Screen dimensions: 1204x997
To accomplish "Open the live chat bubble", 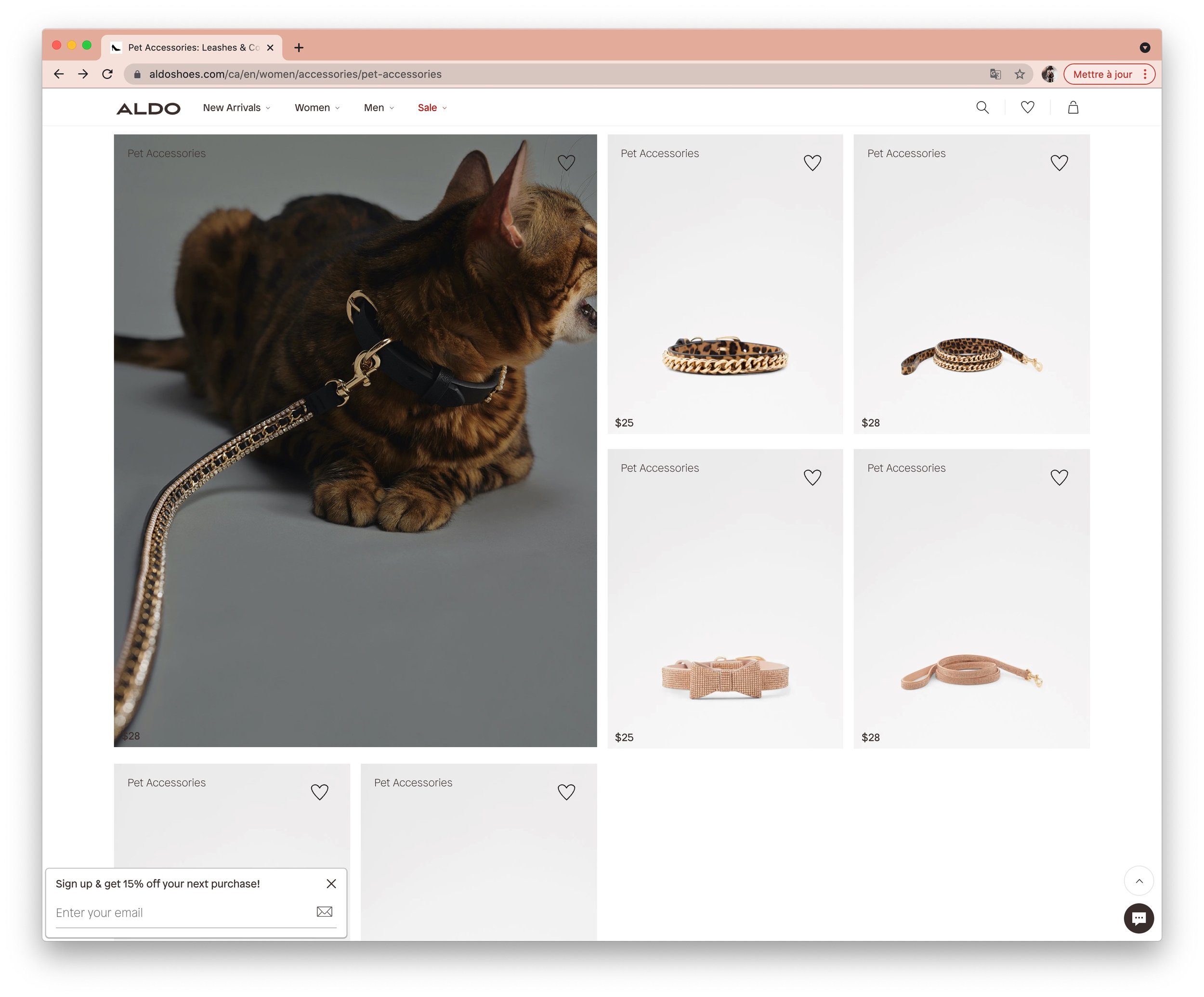I will pos(1139,918).
